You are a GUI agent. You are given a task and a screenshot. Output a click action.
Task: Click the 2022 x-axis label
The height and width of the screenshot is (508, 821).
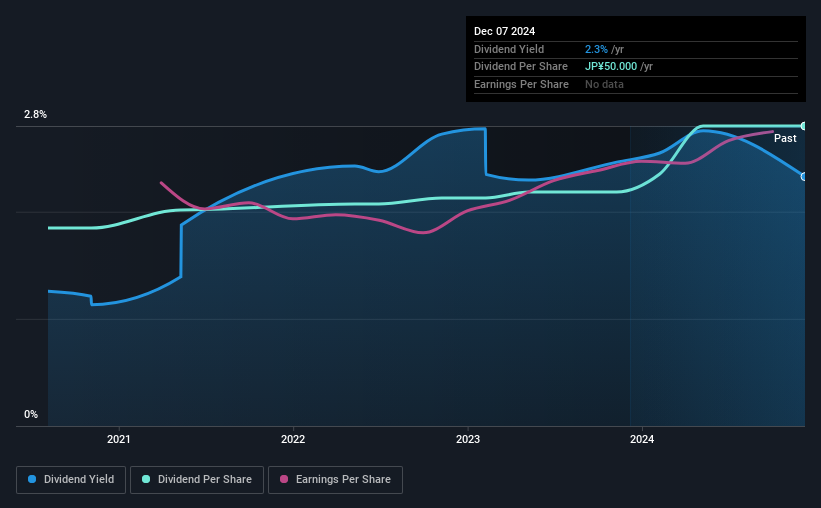pos(293,439)
